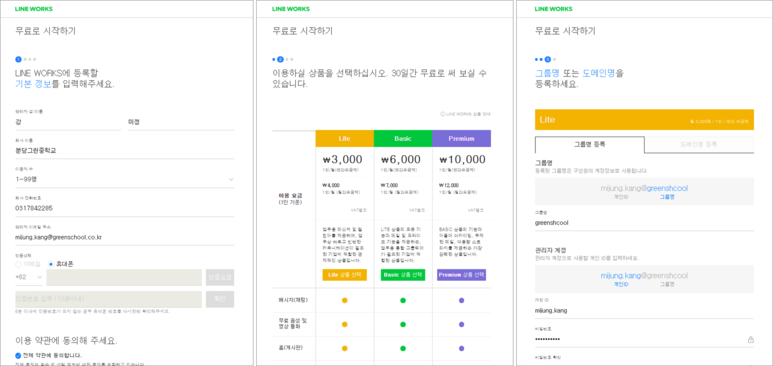Open the 1~99명 user count dropdown

click(125, 179)
